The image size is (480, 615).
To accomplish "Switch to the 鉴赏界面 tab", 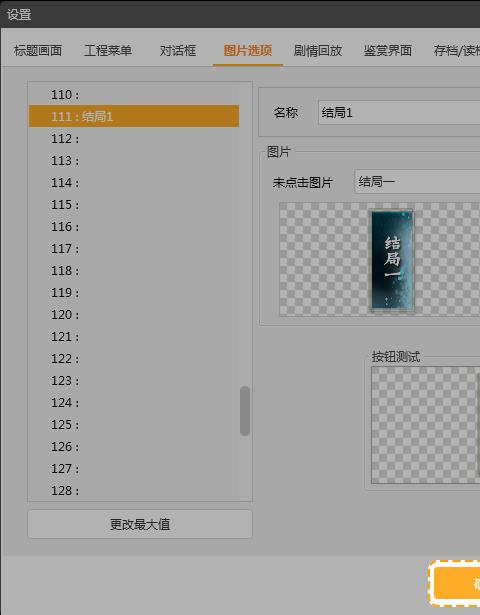I will (387, 51).
